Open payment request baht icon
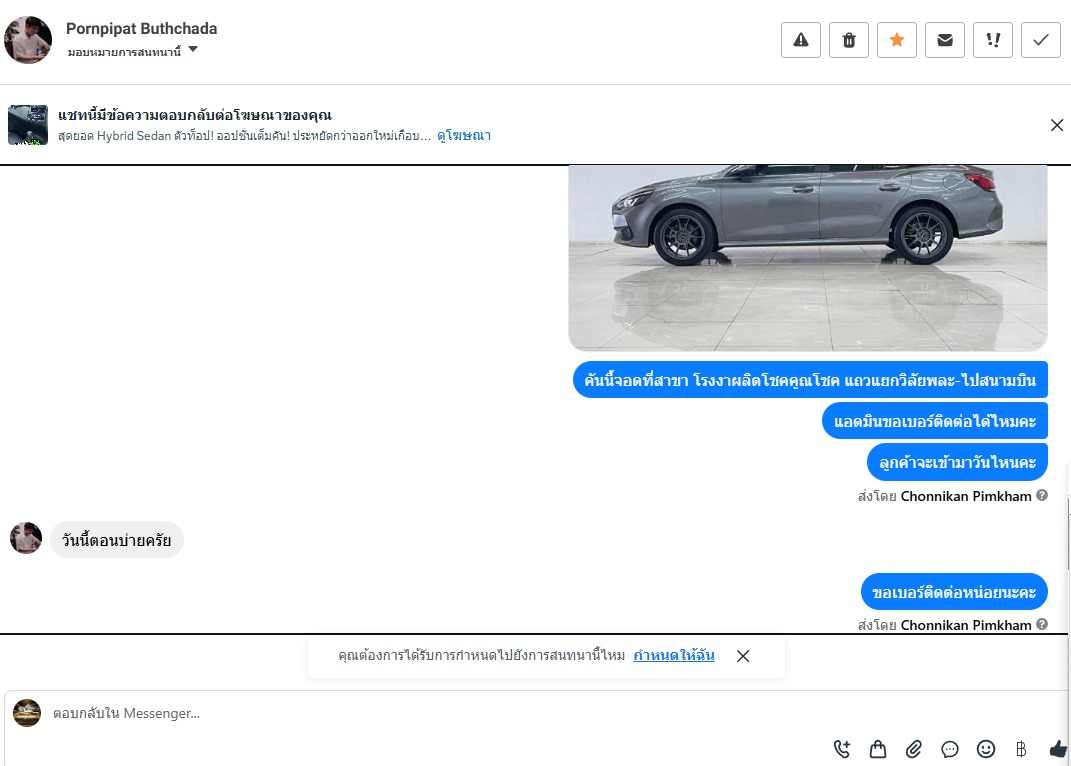 coord(1021,749)
